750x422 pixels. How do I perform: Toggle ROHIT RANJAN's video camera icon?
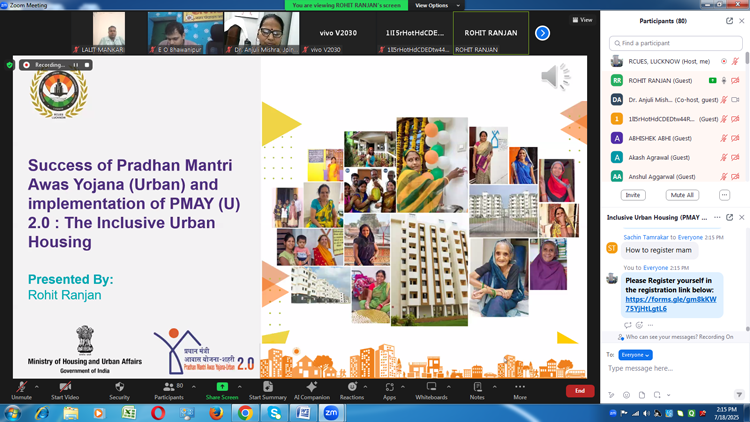(736, 81)
